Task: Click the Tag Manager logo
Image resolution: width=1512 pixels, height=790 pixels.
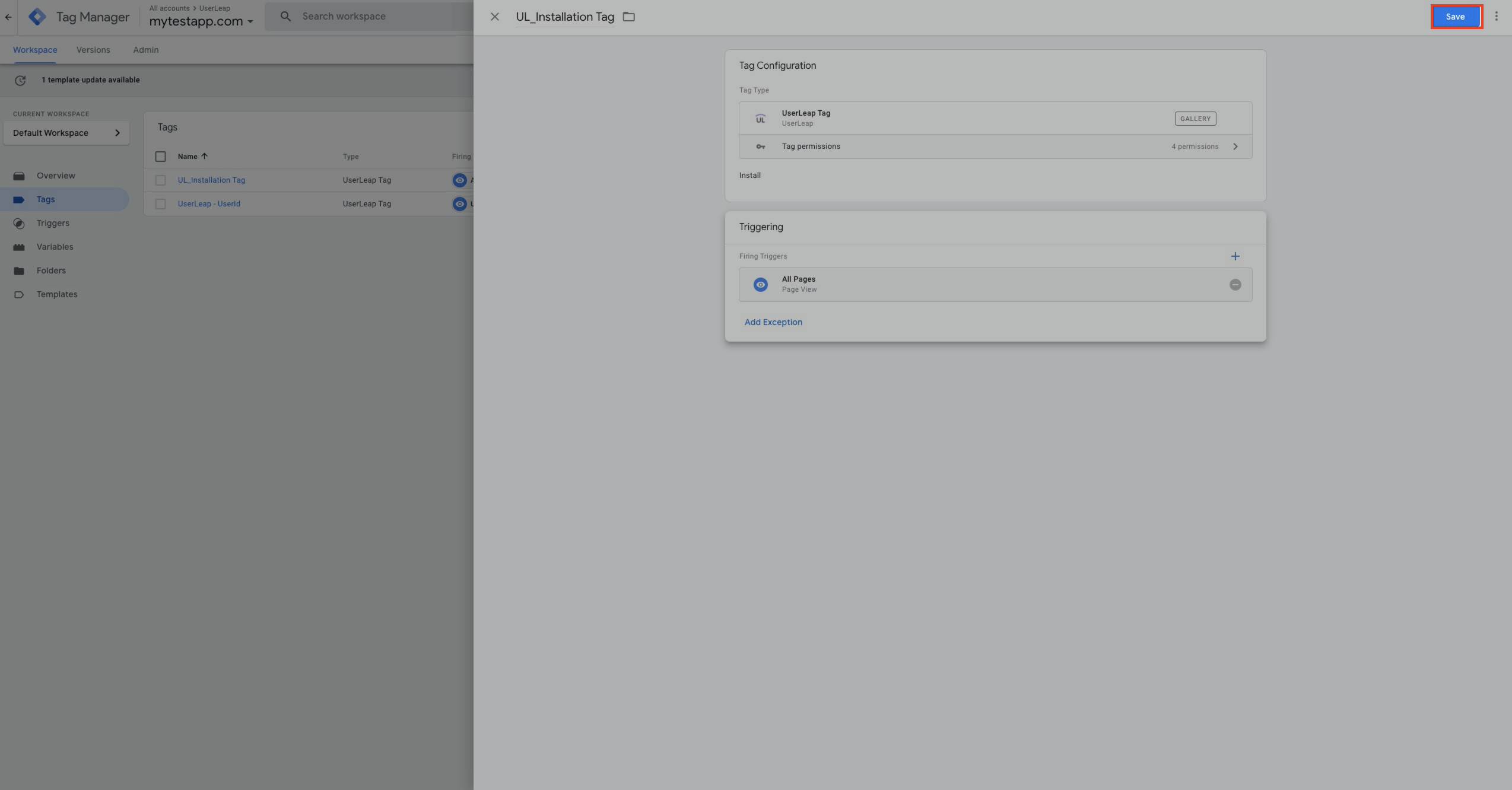Action: [x=37, y=17]
